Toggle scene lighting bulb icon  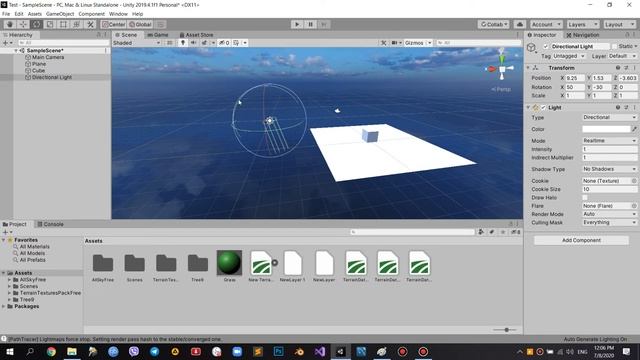(183, 43)
